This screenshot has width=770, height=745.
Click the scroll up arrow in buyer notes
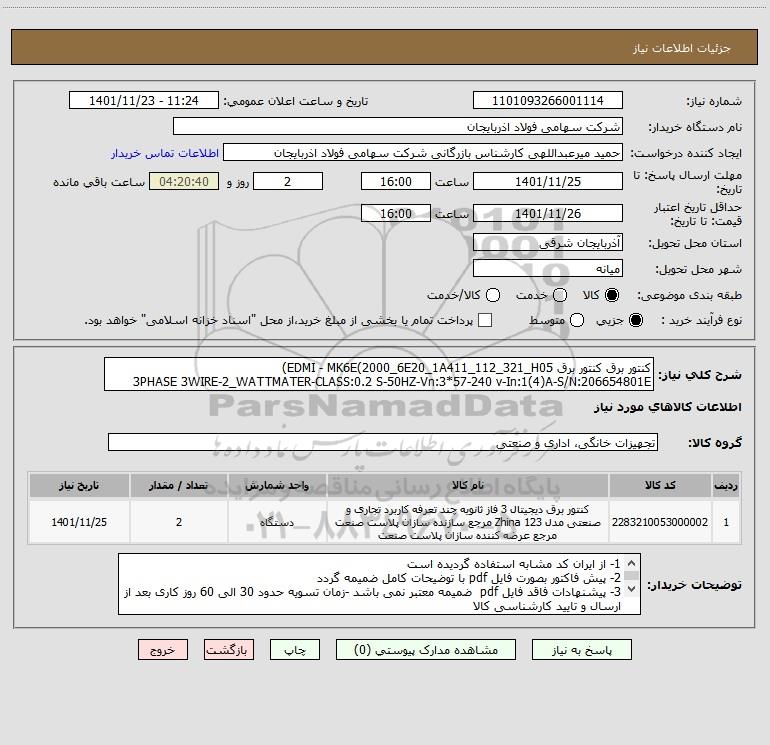click(632, 563)
